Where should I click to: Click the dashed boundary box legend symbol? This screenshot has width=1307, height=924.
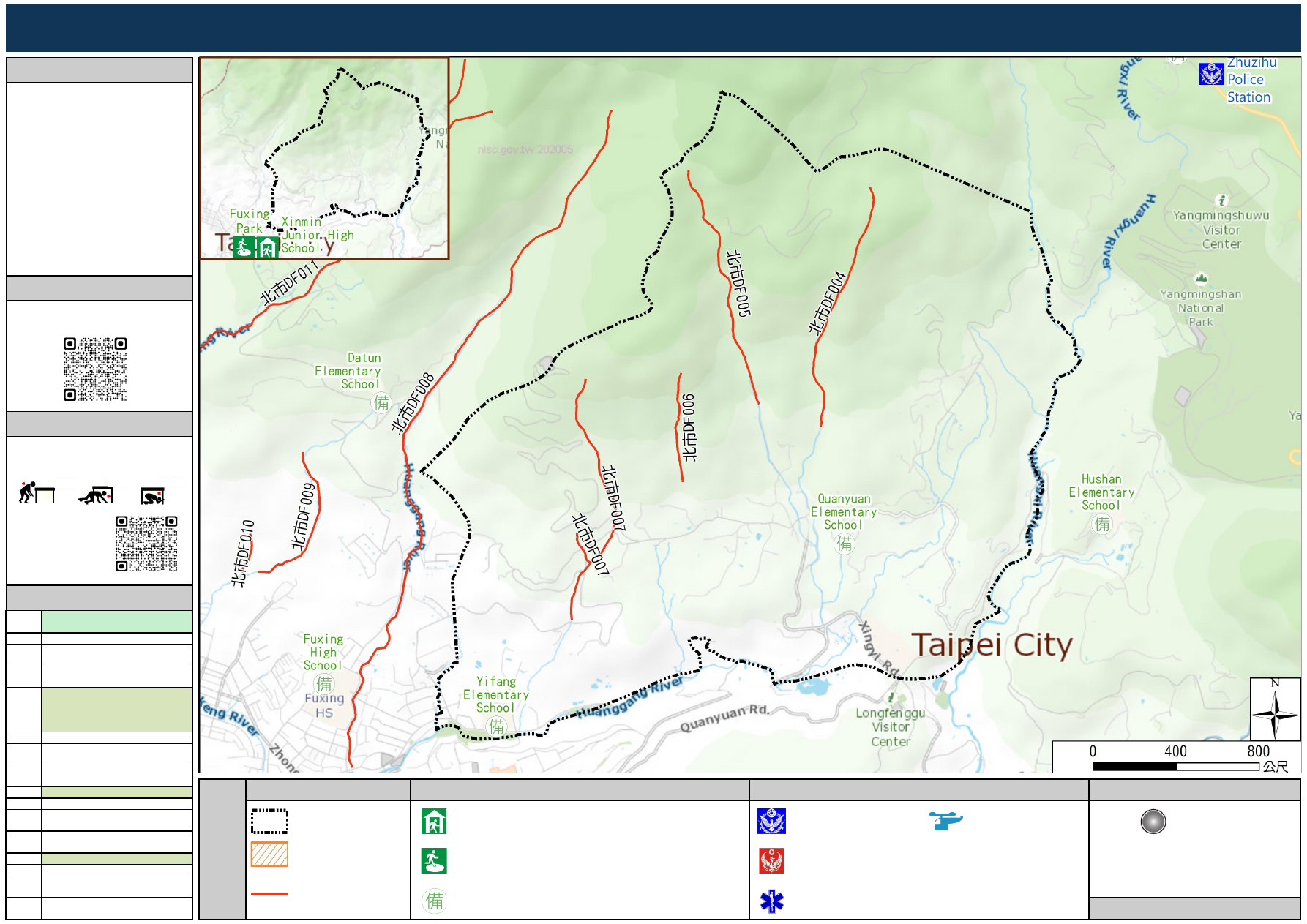click(x=269, y=822)
